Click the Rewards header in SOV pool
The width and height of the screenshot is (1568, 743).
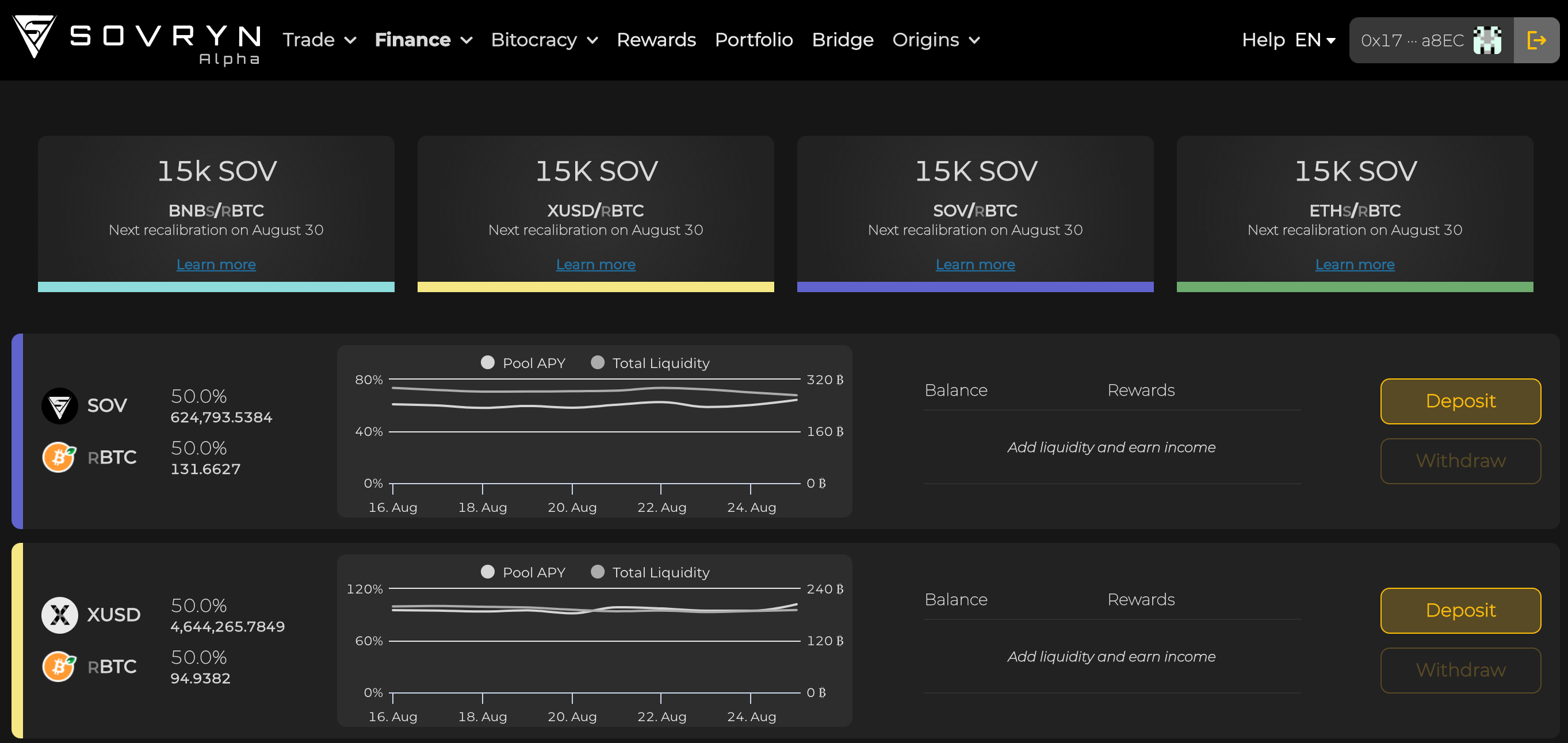pyautogui.click(x=1141, y=390)
